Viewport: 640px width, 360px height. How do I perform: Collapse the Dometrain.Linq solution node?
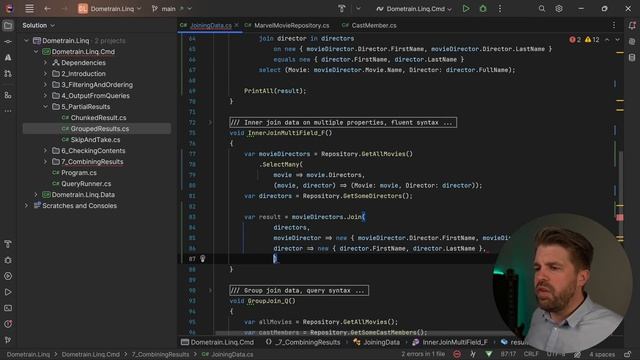click(27, 41)
